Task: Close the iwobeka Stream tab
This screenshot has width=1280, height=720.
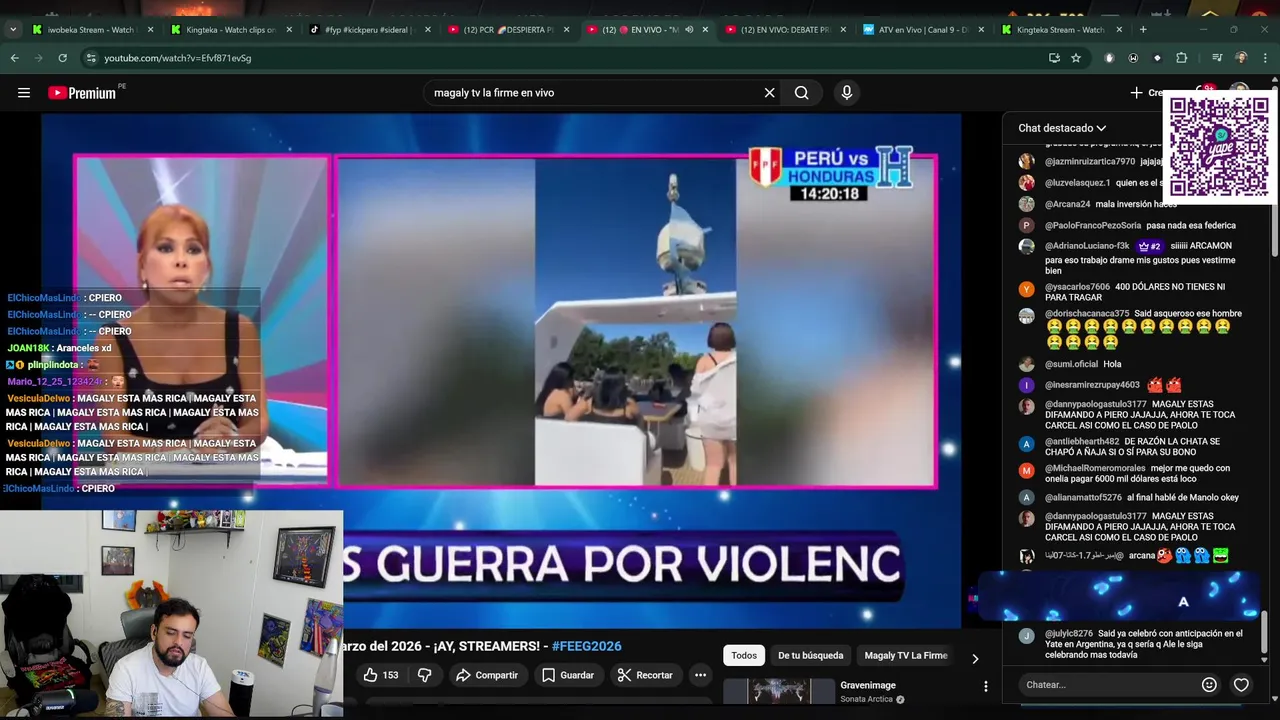Action: [151, 30]
